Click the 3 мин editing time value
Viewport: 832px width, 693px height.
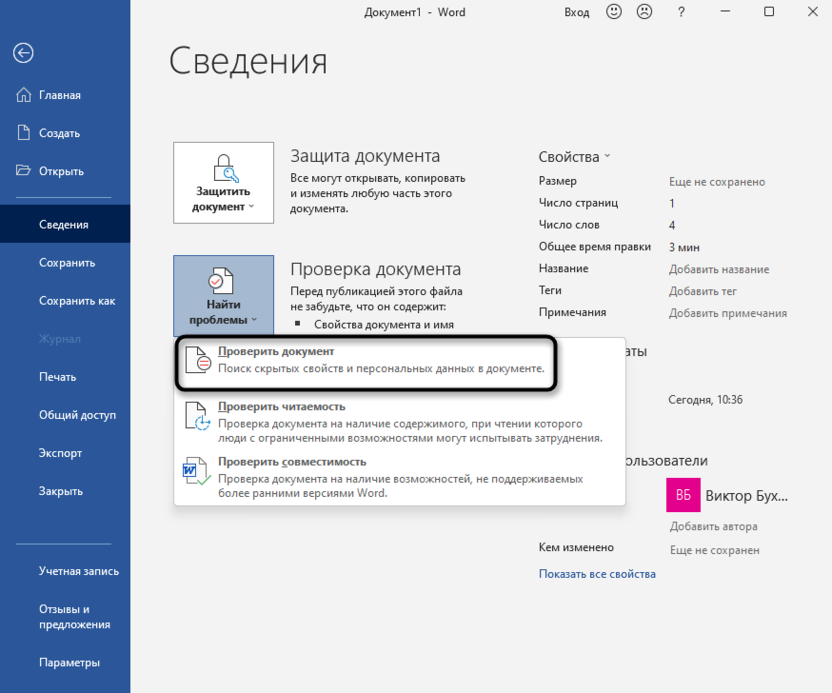click(x=684, y=247)
